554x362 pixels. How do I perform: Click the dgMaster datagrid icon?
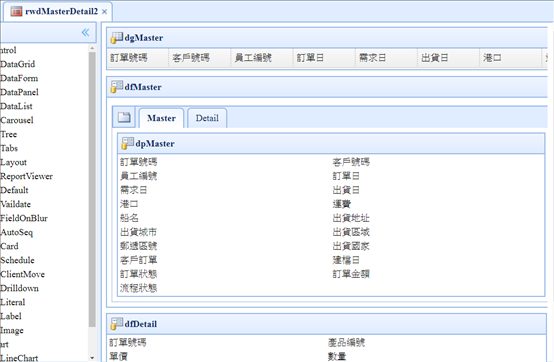[x=116, y=37]
